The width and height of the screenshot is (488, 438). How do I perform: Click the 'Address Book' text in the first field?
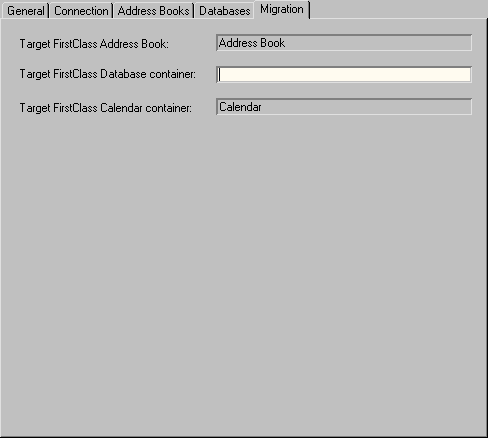click(252, 43)
